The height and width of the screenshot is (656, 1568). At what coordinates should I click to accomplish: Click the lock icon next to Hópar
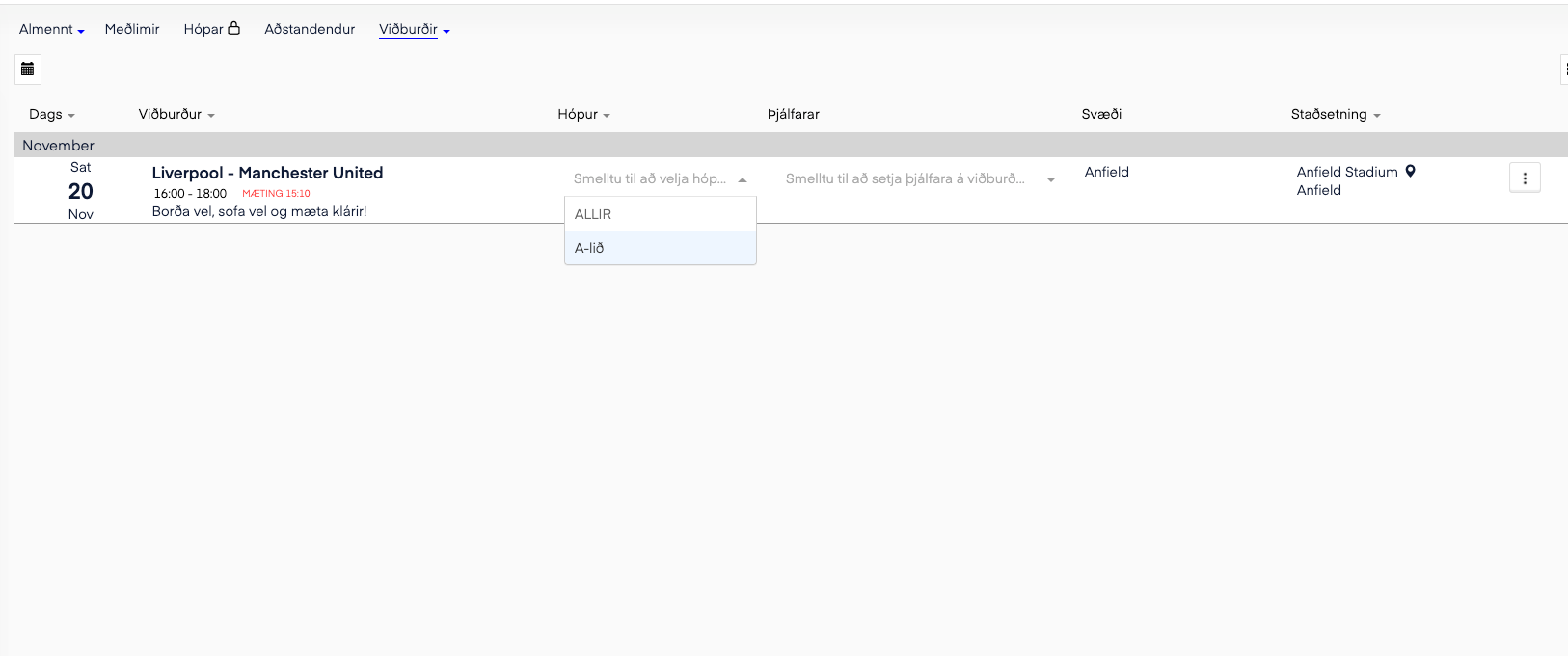click(x=233, y=28)
